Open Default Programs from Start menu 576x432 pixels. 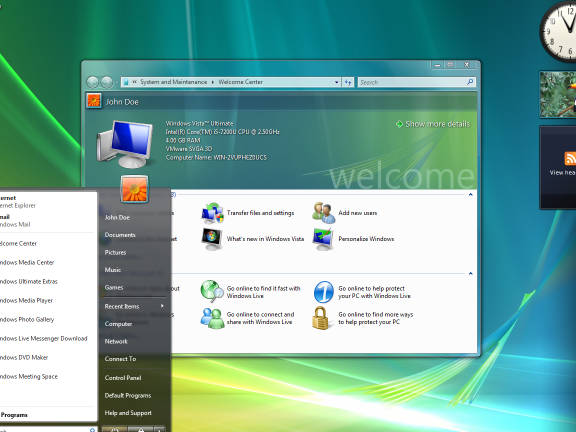[x=128, y=395]
